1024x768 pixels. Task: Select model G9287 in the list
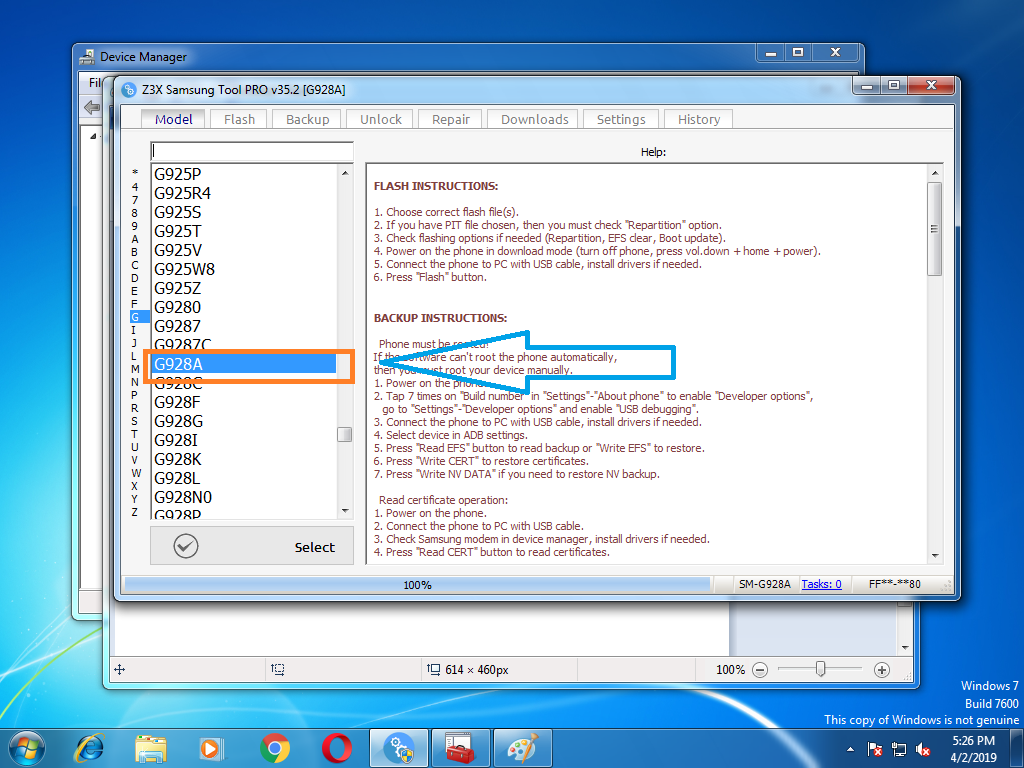tap(244, 326)
